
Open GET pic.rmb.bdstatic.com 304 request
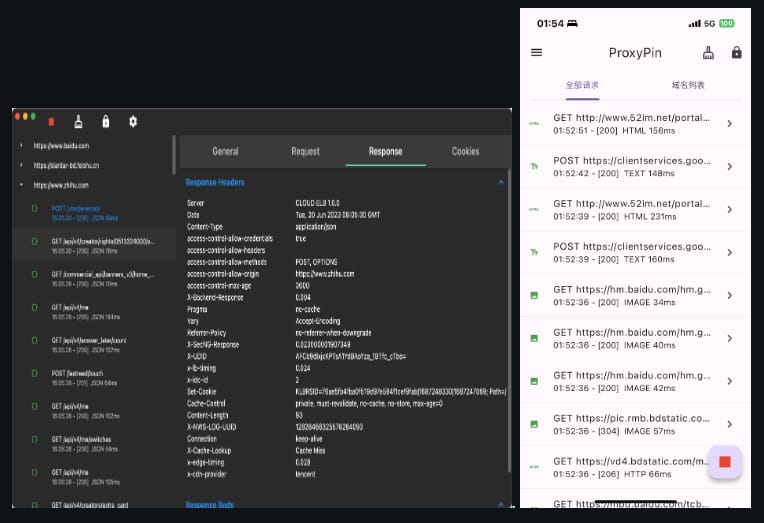tap(635, 424)
